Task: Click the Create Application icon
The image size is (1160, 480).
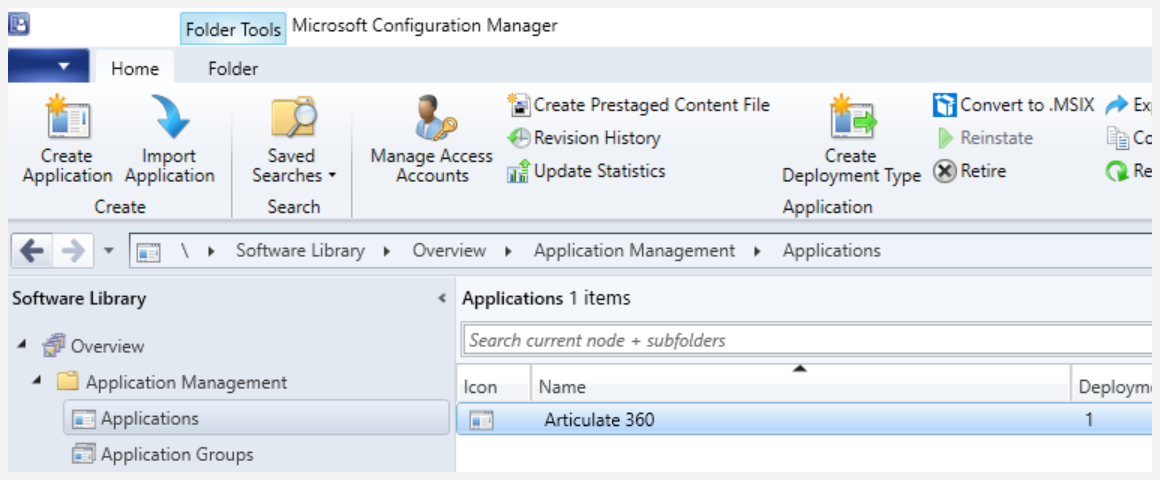Action: click(x=67, y=118)
